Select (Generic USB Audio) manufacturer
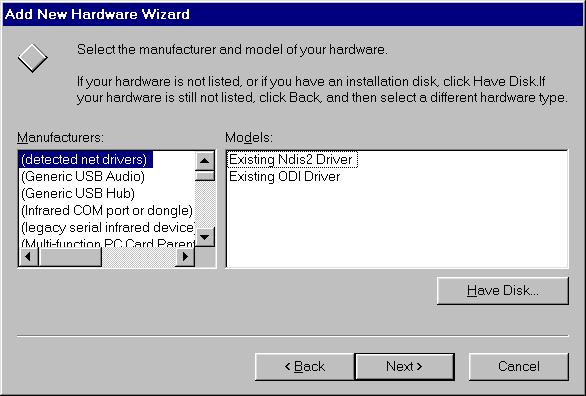586x396 pixels. (x=83, y=176)
